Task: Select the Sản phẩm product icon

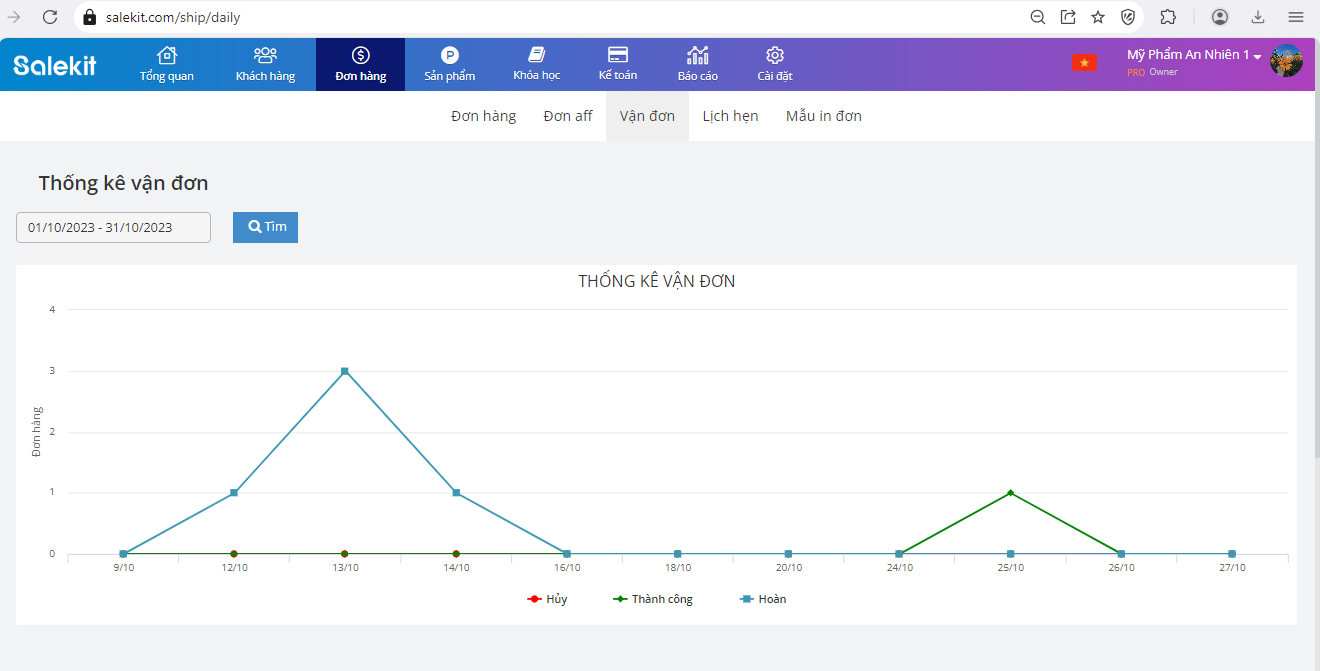Action: (x=449, y=56)
